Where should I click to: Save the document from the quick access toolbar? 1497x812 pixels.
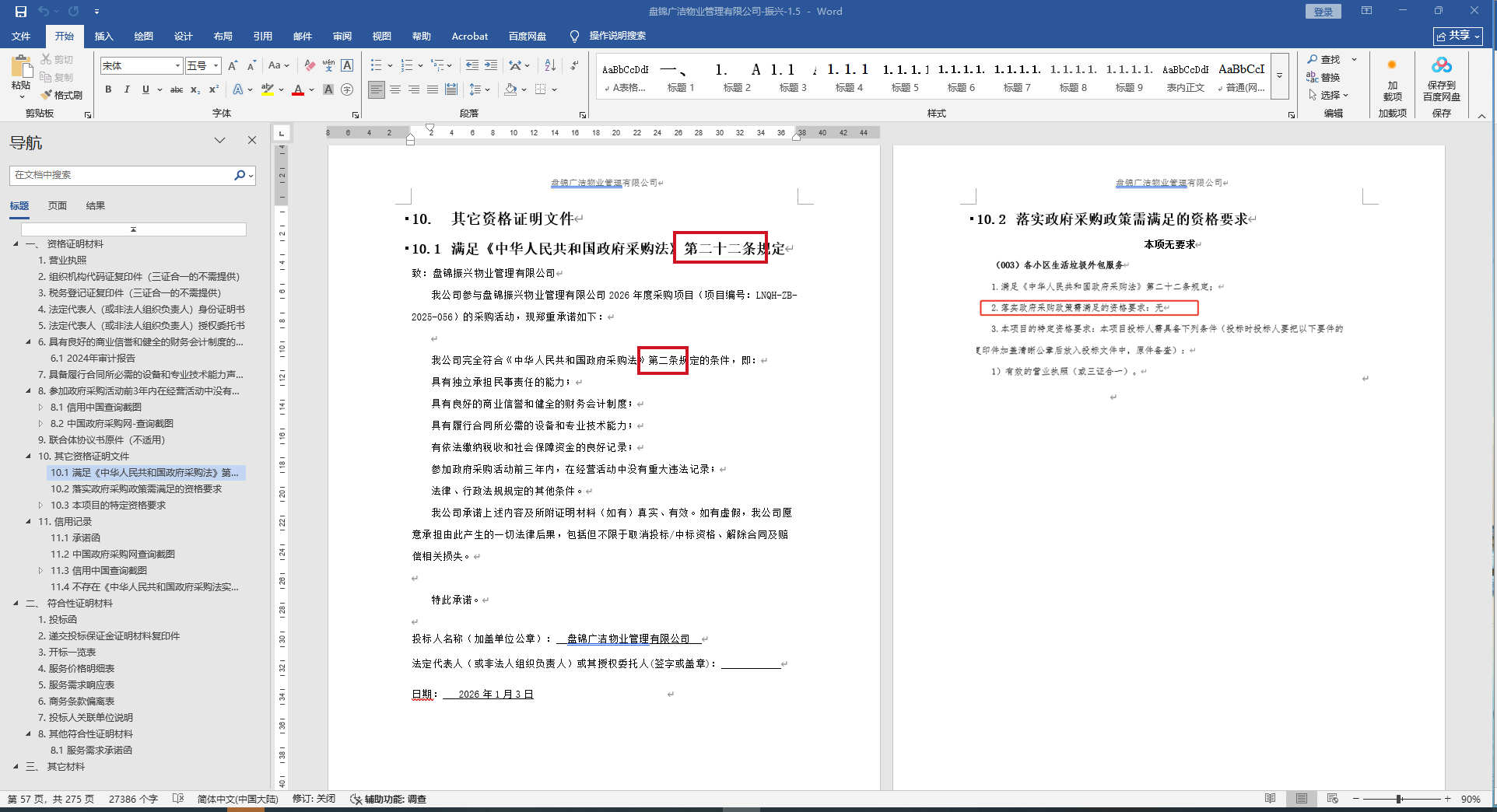(x=21, y=12)
